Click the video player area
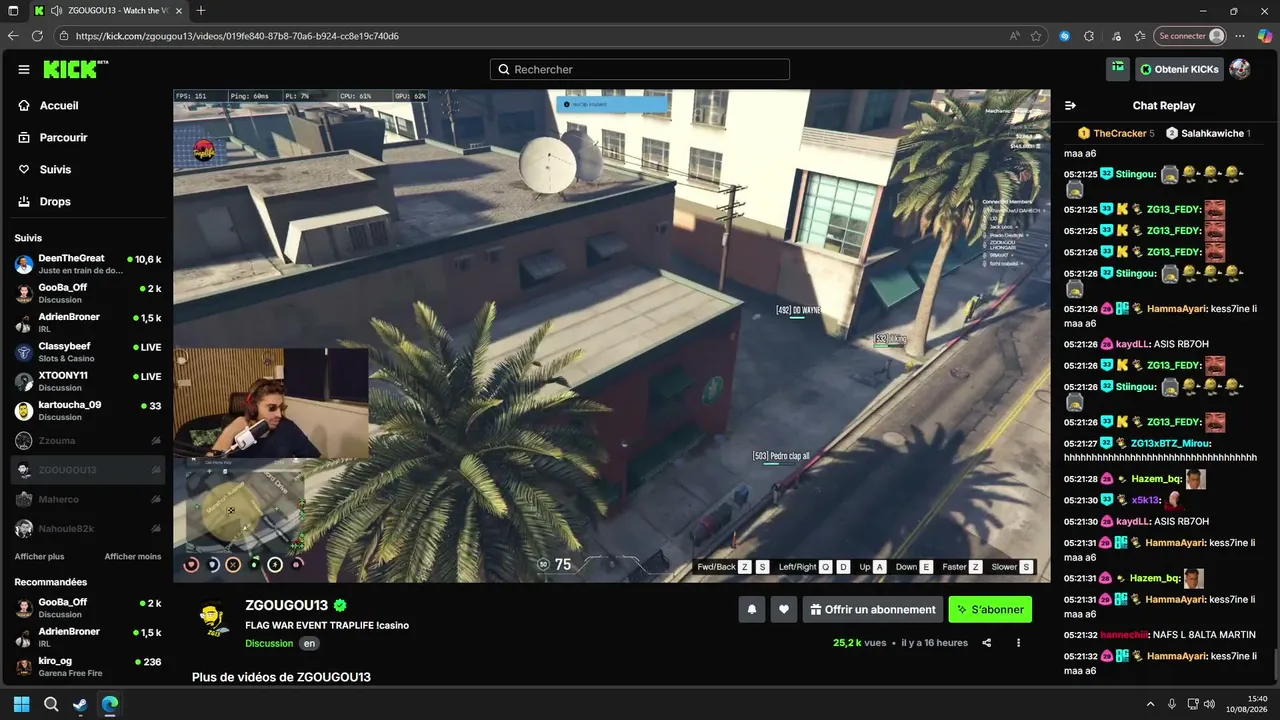 (x=612, y=336)
